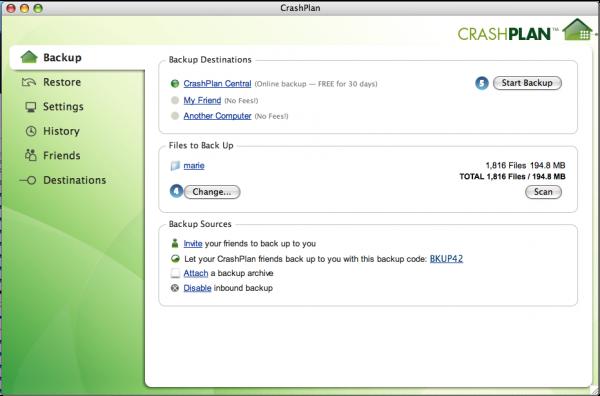The height and width of the screenshot is (396, 600).
Task: Click the Friends people icon
Action: click(31, 155)
